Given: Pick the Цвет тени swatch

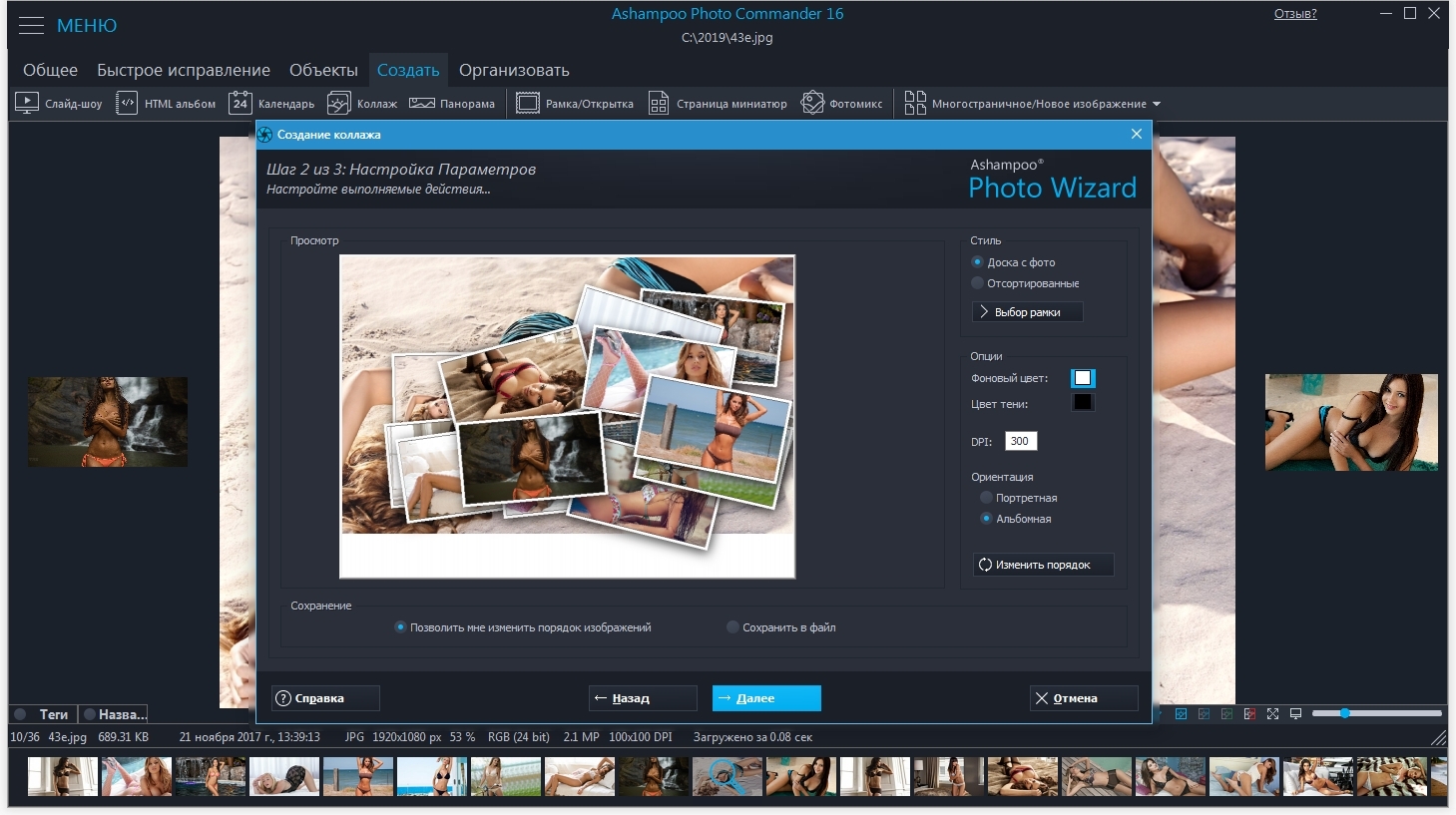Looking at the screenshot, I should (x=1083, y=403).
